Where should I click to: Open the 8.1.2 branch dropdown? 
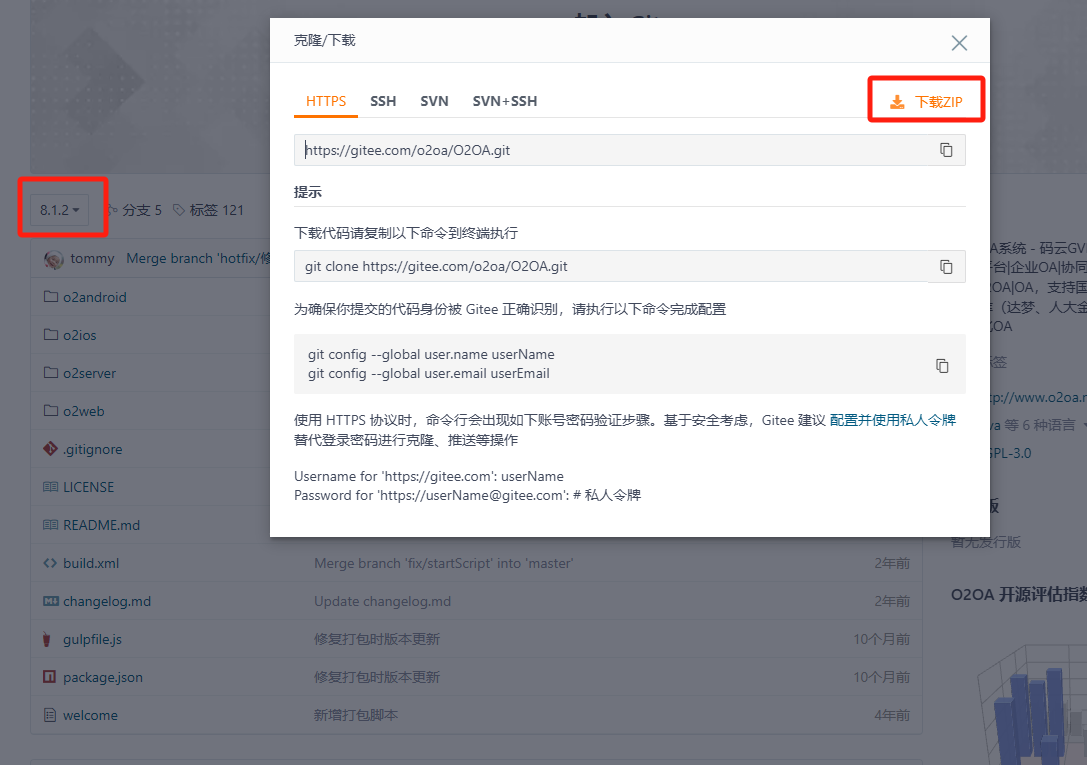60,210
